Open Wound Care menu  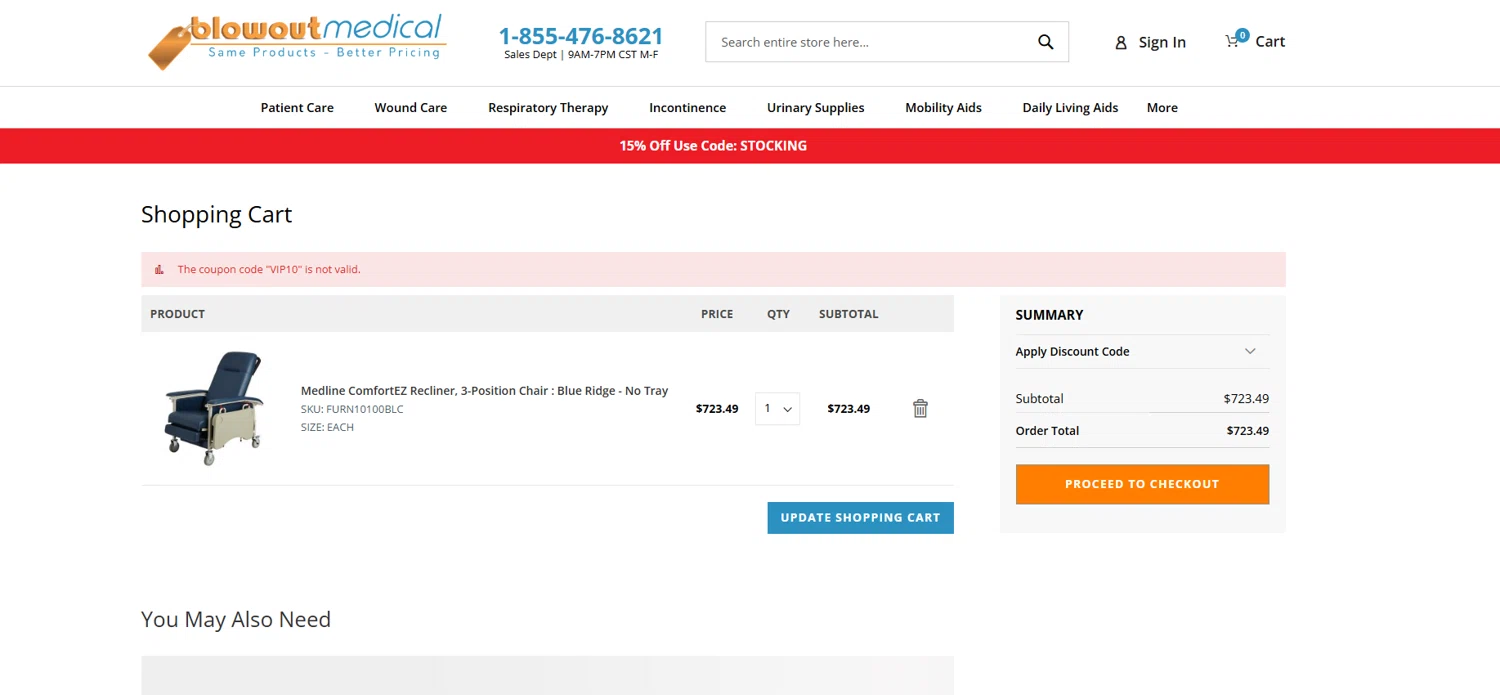click(x=410, y=108)
